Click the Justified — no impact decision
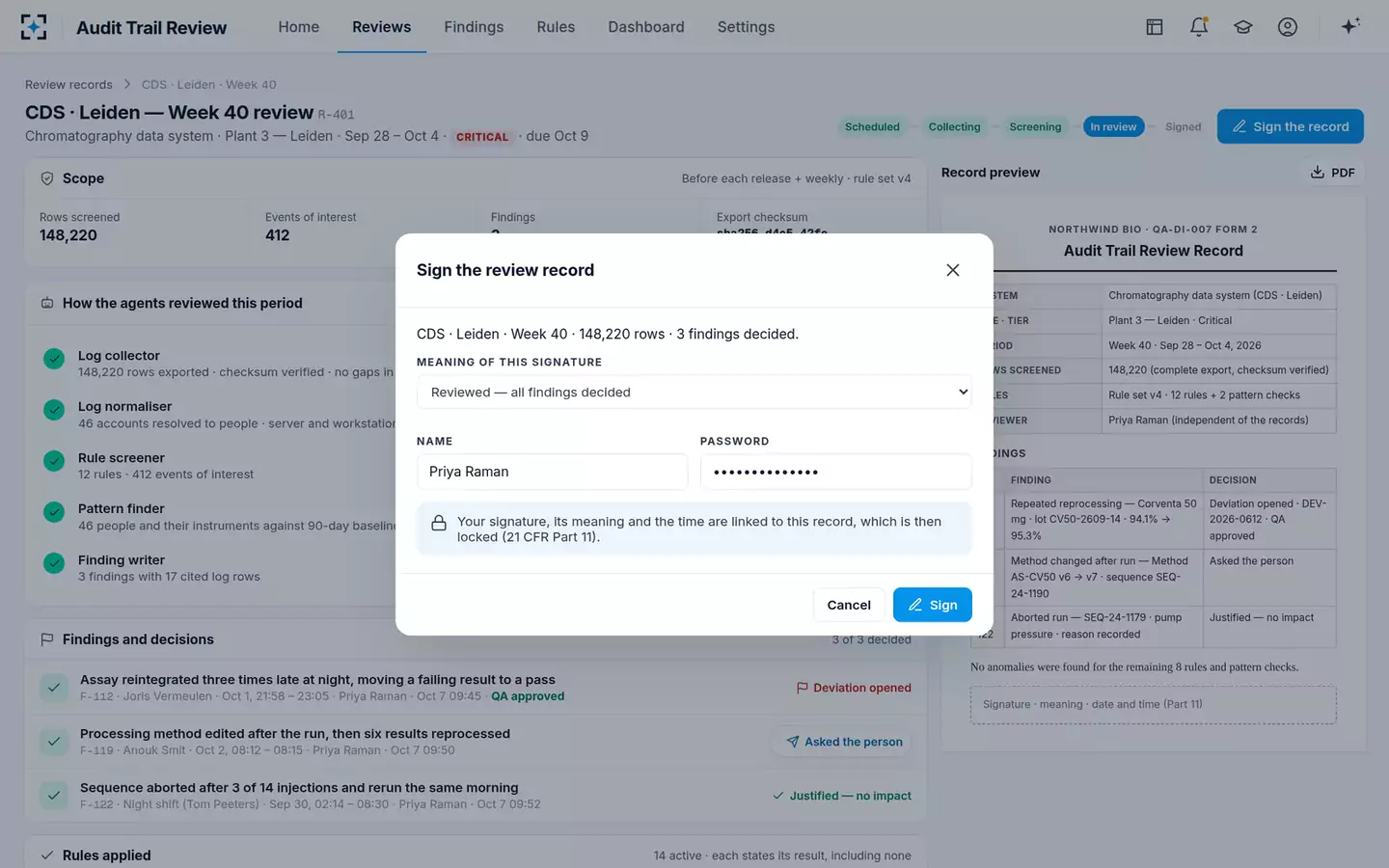 click(x=842, y=796)
